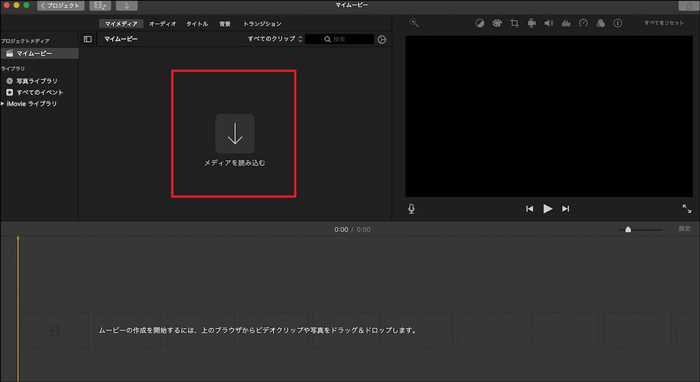Open the すべてのクリップ filter dropdown

pos(275,39)
